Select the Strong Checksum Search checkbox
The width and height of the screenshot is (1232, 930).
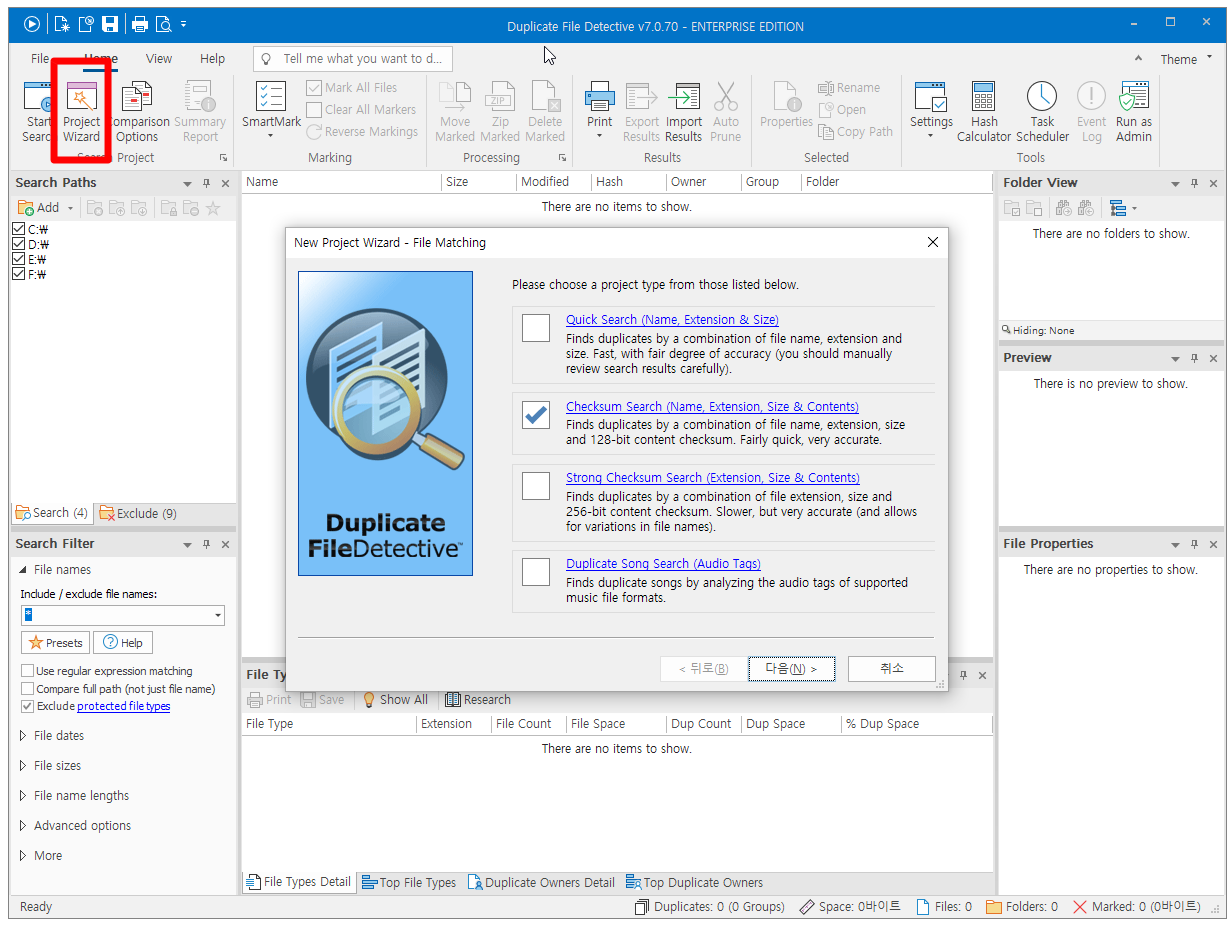(x=536, y=485)
